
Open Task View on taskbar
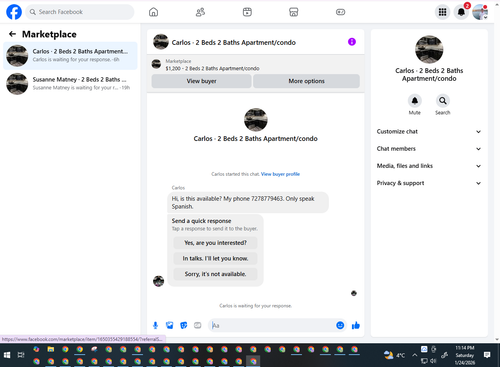pos(21,355)
